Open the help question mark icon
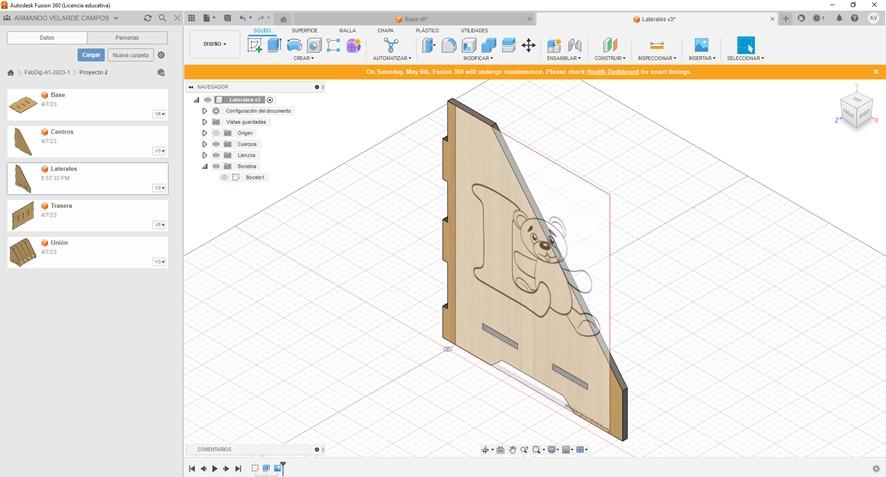Image resolution: width=886 pixels, height=477 pixels. tap(854, 18)
